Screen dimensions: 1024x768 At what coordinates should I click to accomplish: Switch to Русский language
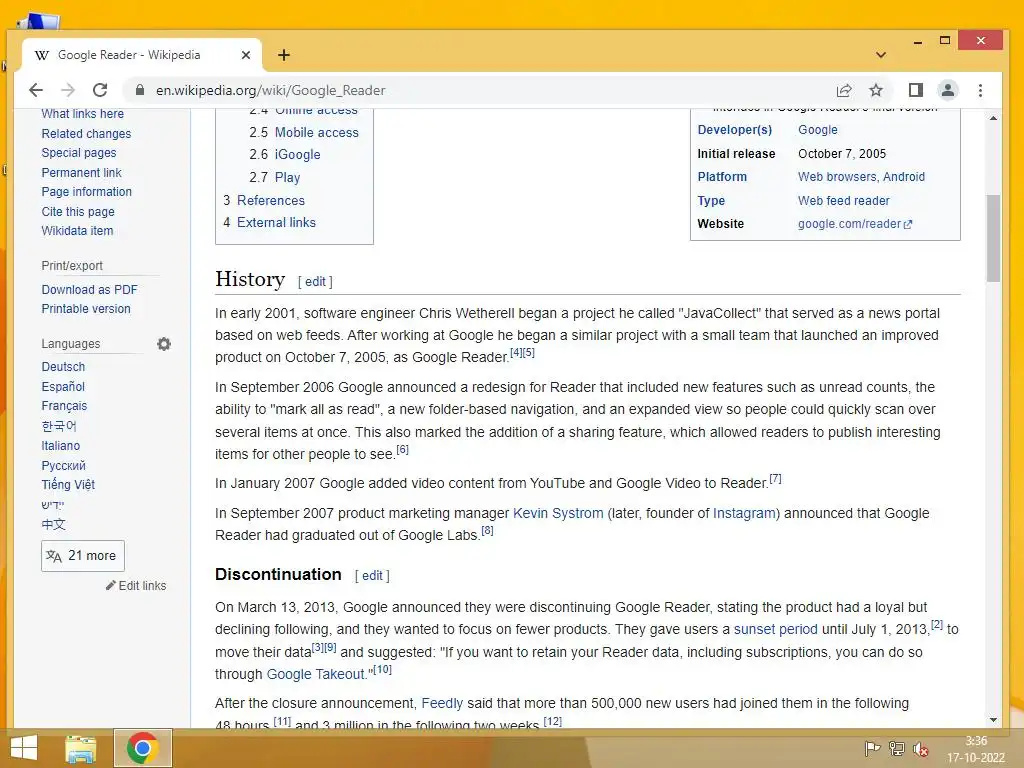[63, 466]
